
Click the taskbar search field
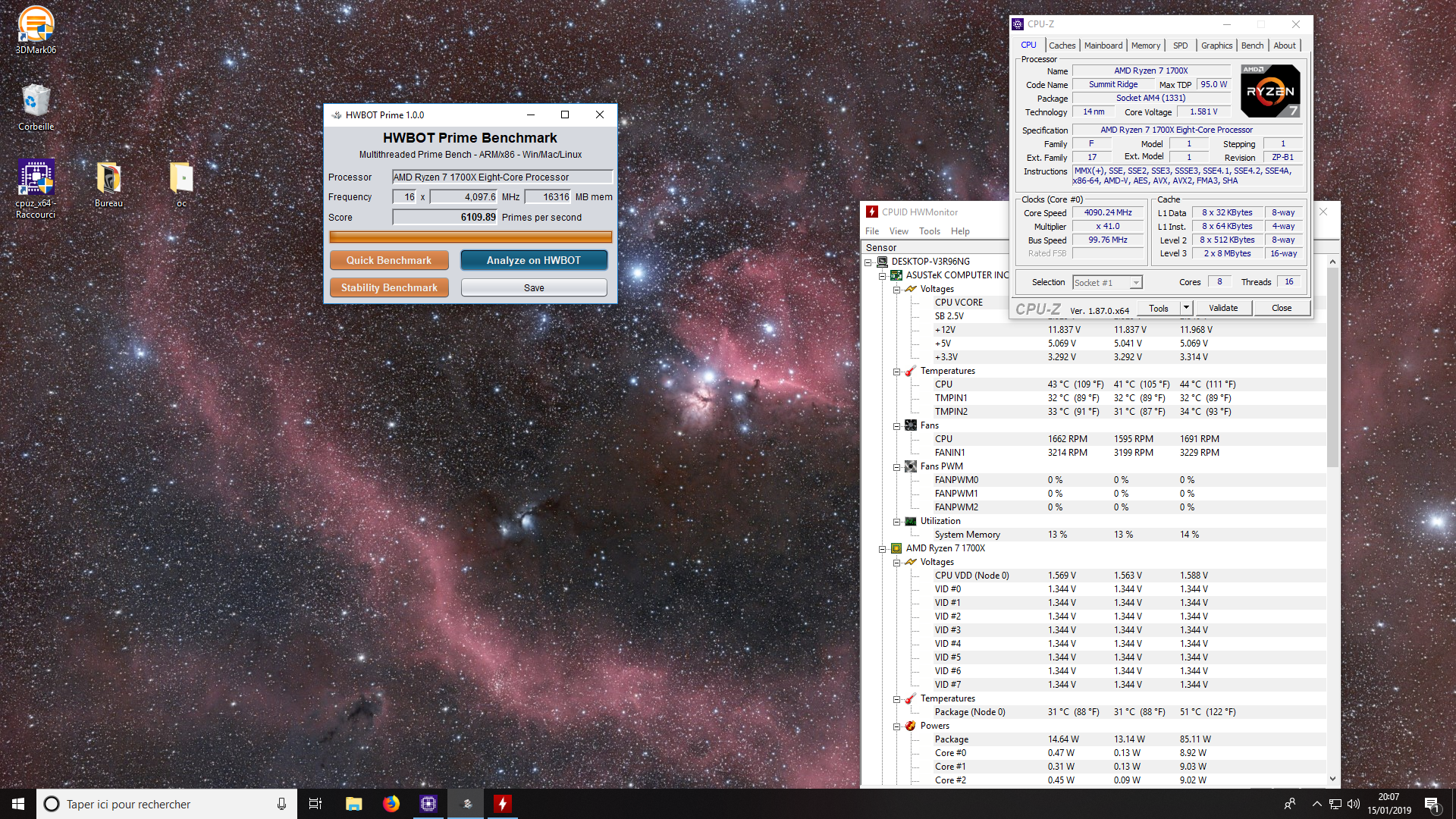pyautogui.click(x=167, y=804)
